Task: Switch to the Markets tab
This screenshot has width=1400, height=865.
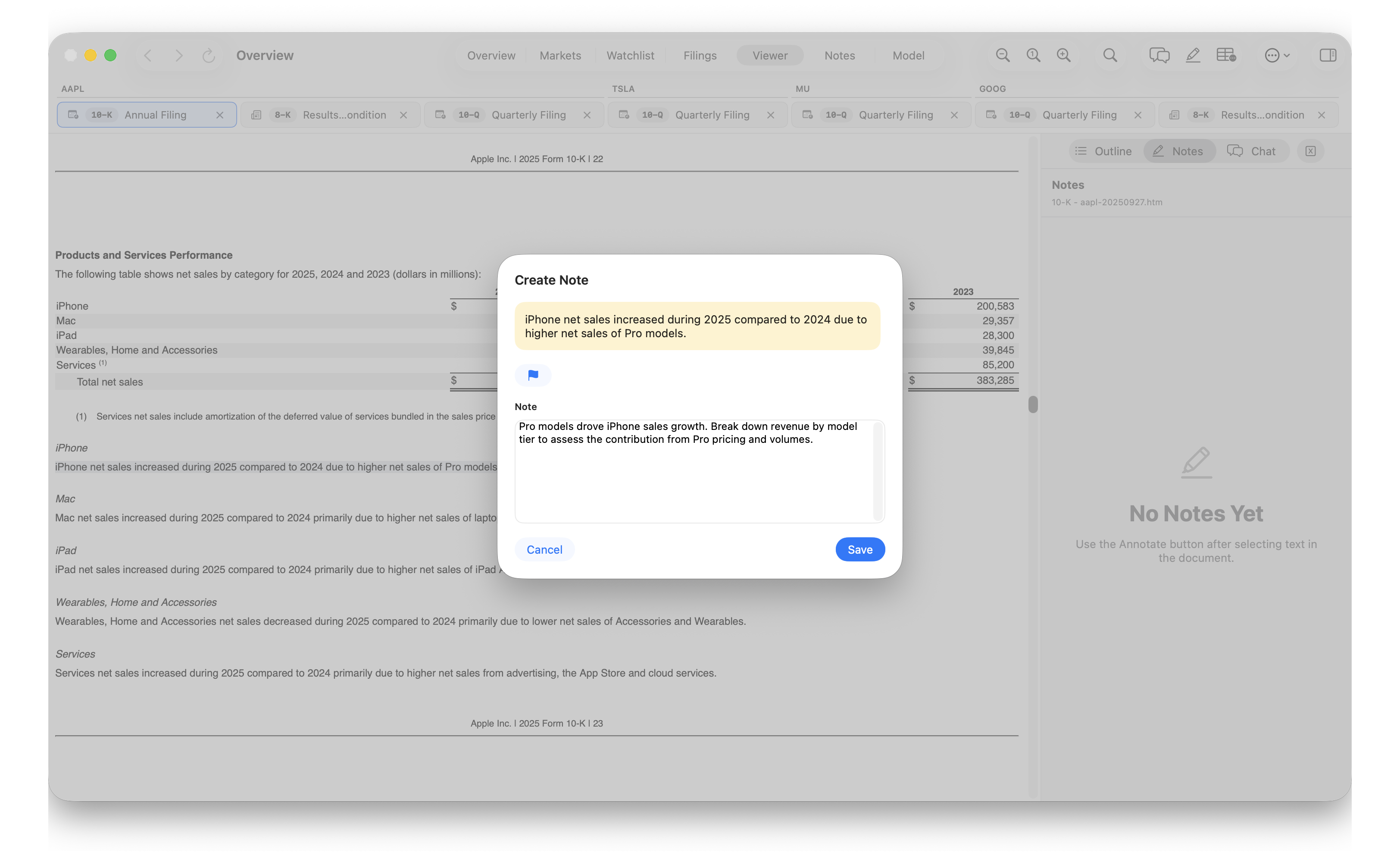Action: point(560,55)
